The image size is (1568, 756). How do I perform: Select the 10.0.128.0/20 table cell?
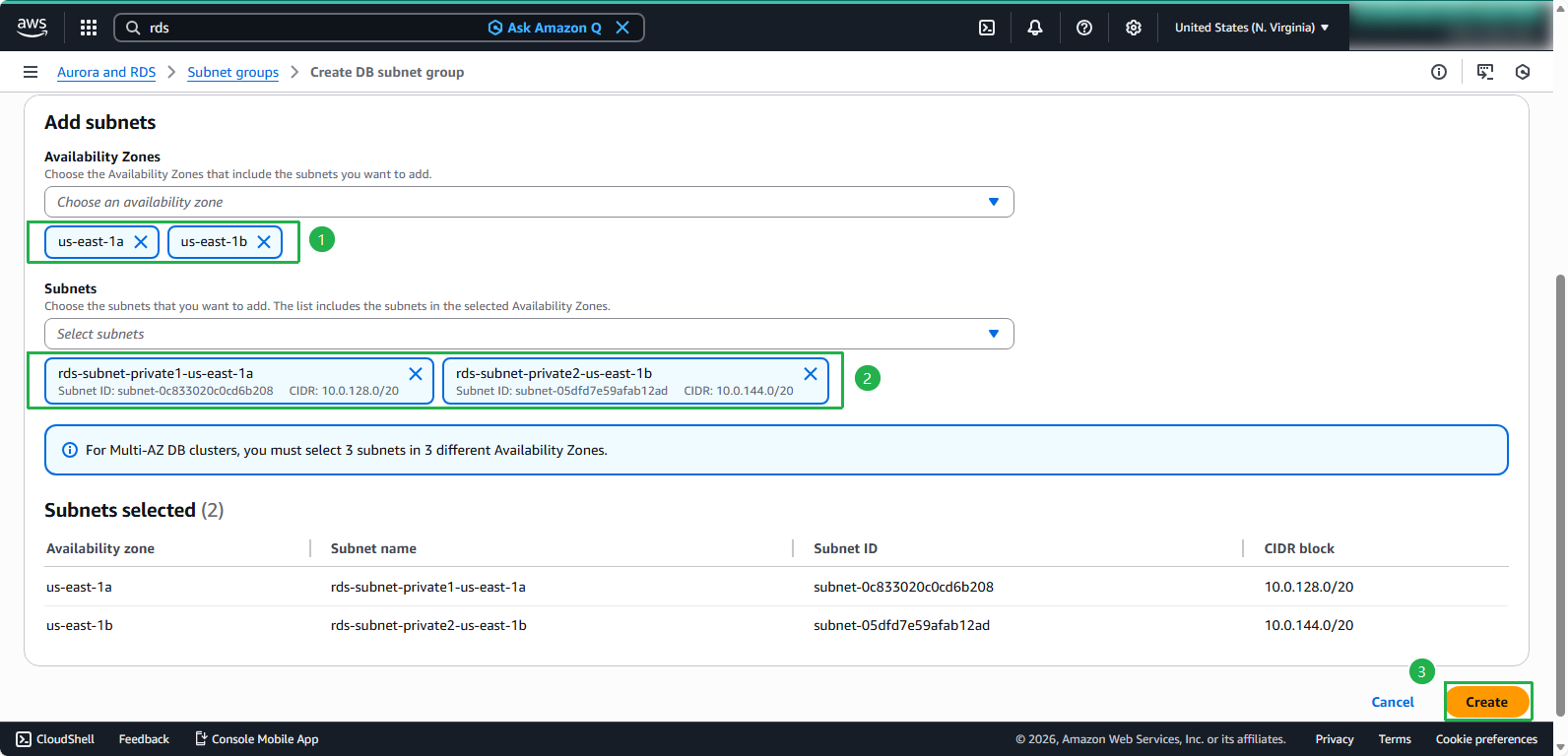pos(1309,587)
